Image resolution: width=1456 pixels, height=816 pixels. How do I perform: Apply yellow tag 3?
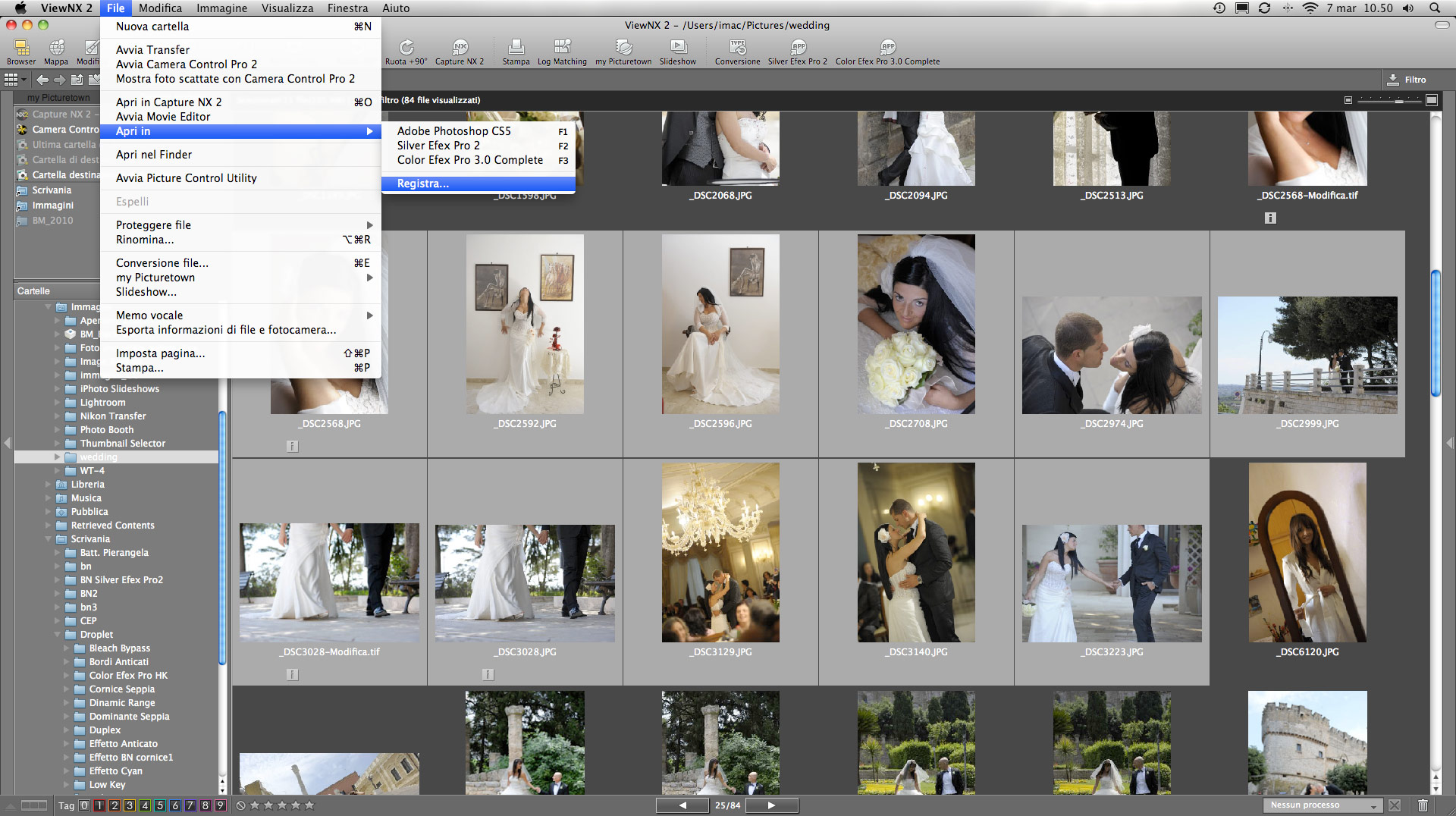[130, 805]
